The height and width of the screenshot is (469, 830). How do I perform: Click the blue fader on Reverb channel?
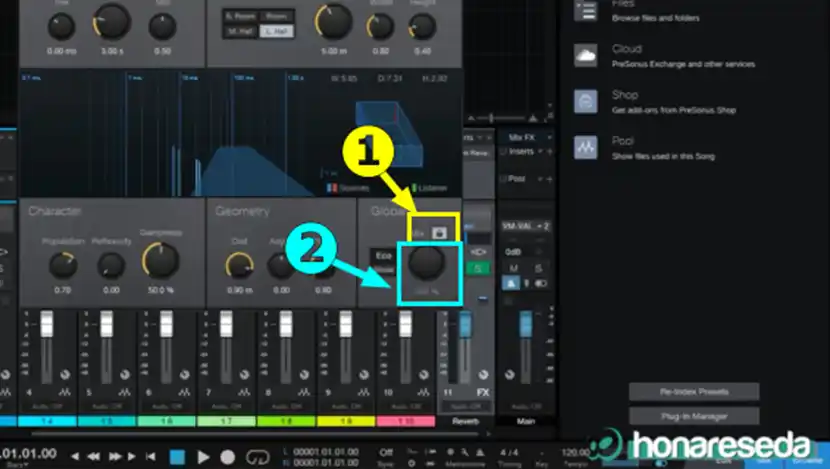click(x=465, y=324)
